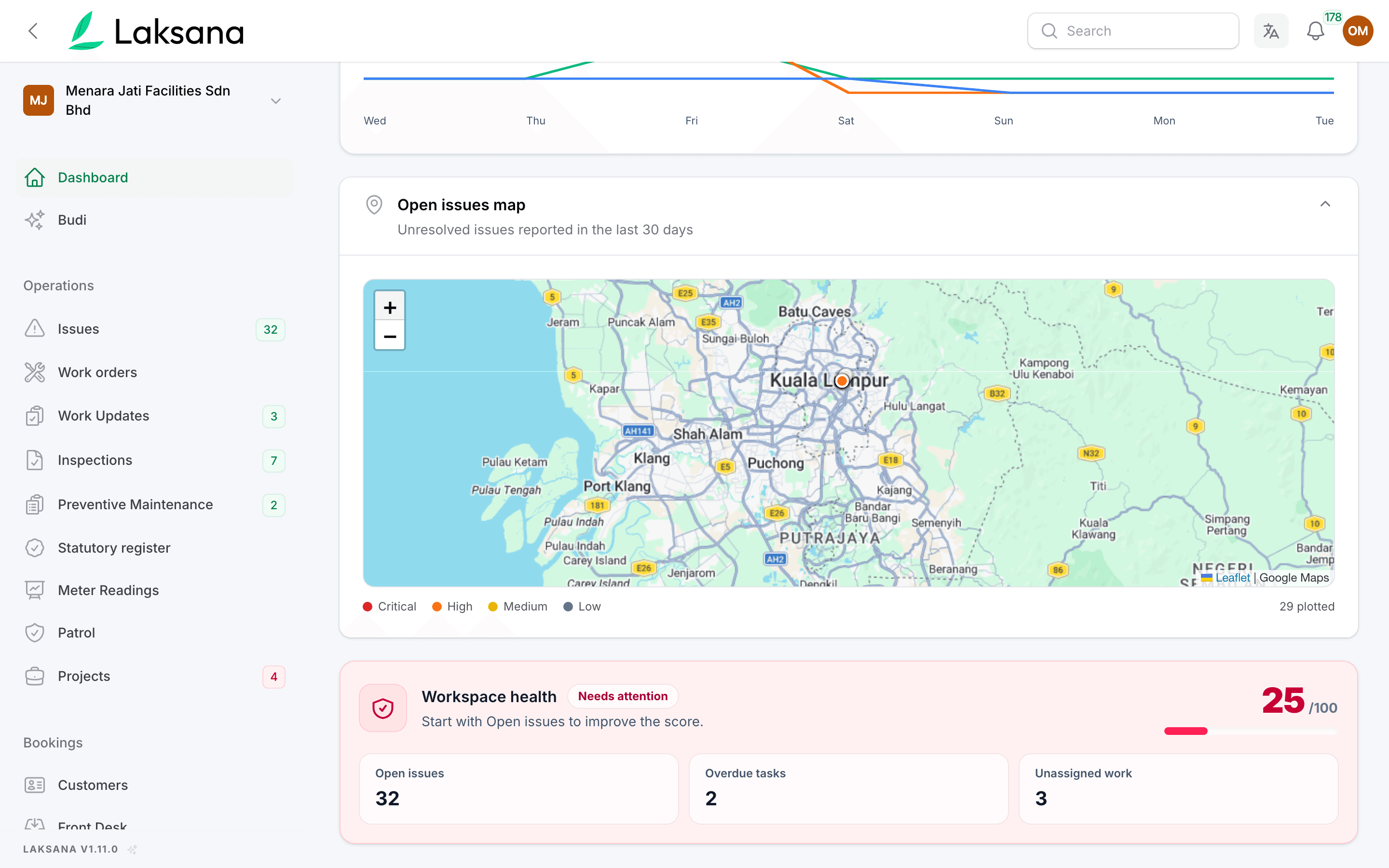The height and width of the screenshot is (868, 1389).
Task: Open the Unassigned work 3 card
Action: [1178, 789]
